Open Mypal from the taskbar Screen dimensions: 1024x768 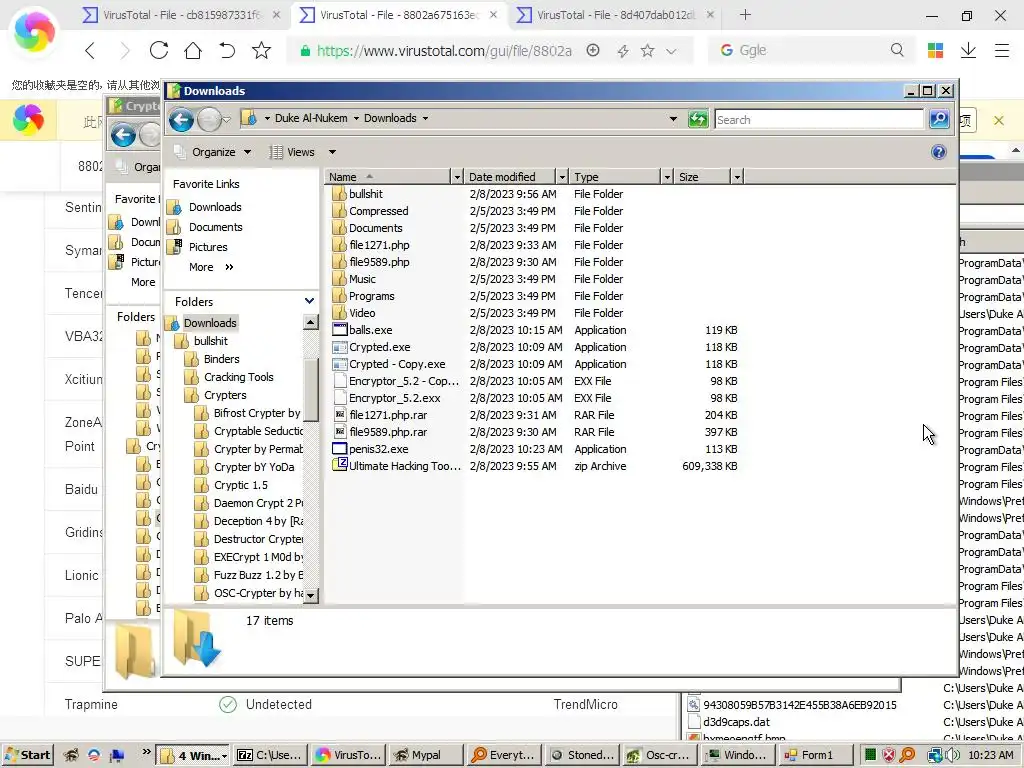[424, 755]
